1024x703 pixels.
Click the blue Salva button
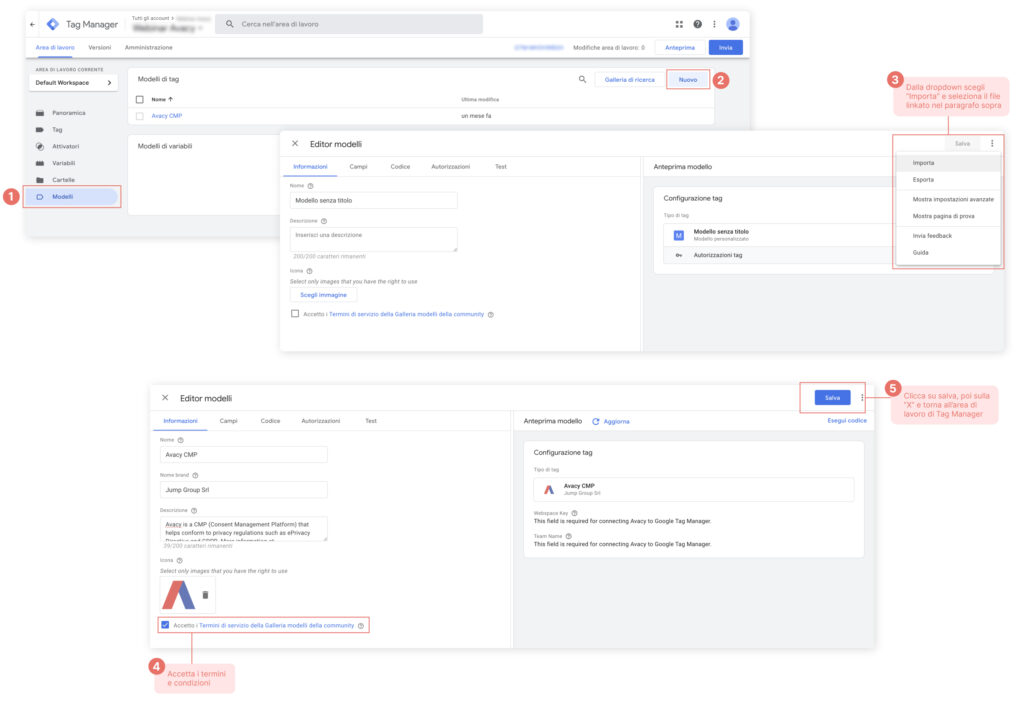pyautogui.click(x=832, y=398)
